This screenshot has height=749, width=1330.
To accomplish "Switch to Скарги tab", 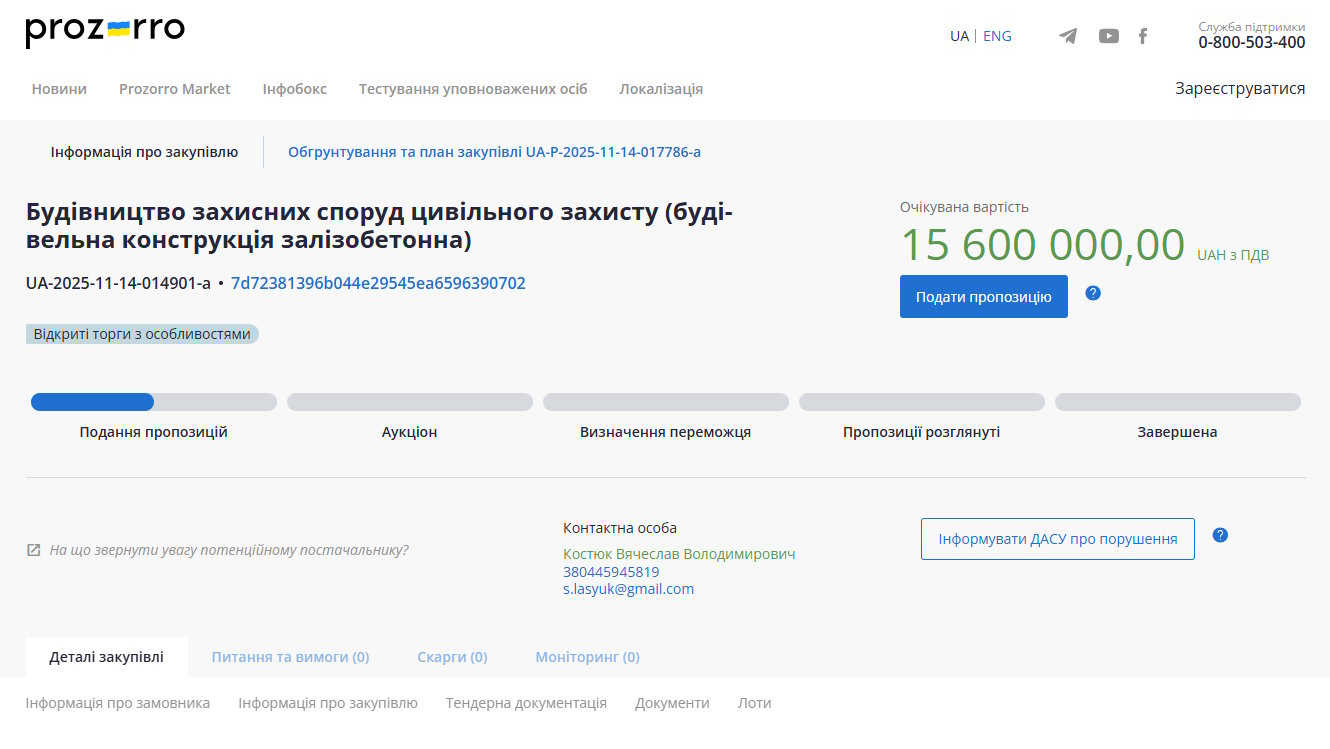I will click(452, 657).
